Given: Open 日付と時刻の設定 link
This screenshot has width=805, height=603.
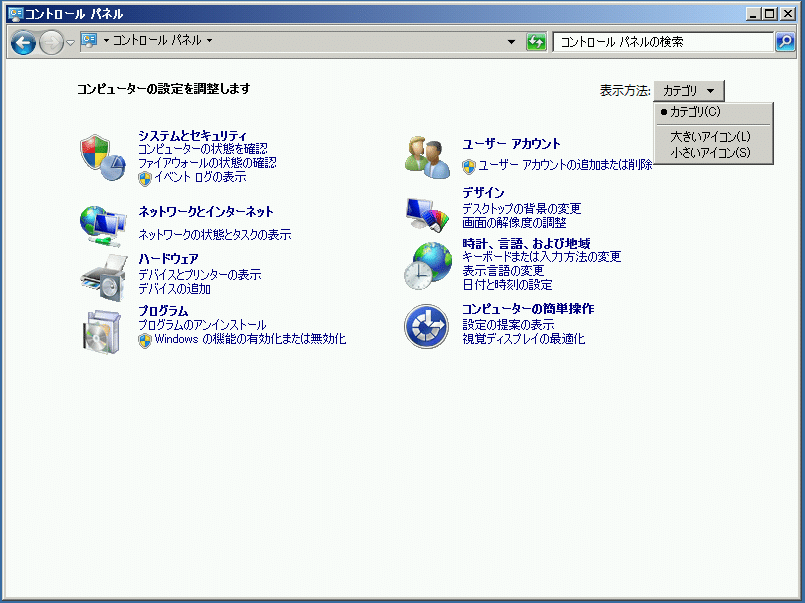Looking at the screenshot, I should 507,284.
